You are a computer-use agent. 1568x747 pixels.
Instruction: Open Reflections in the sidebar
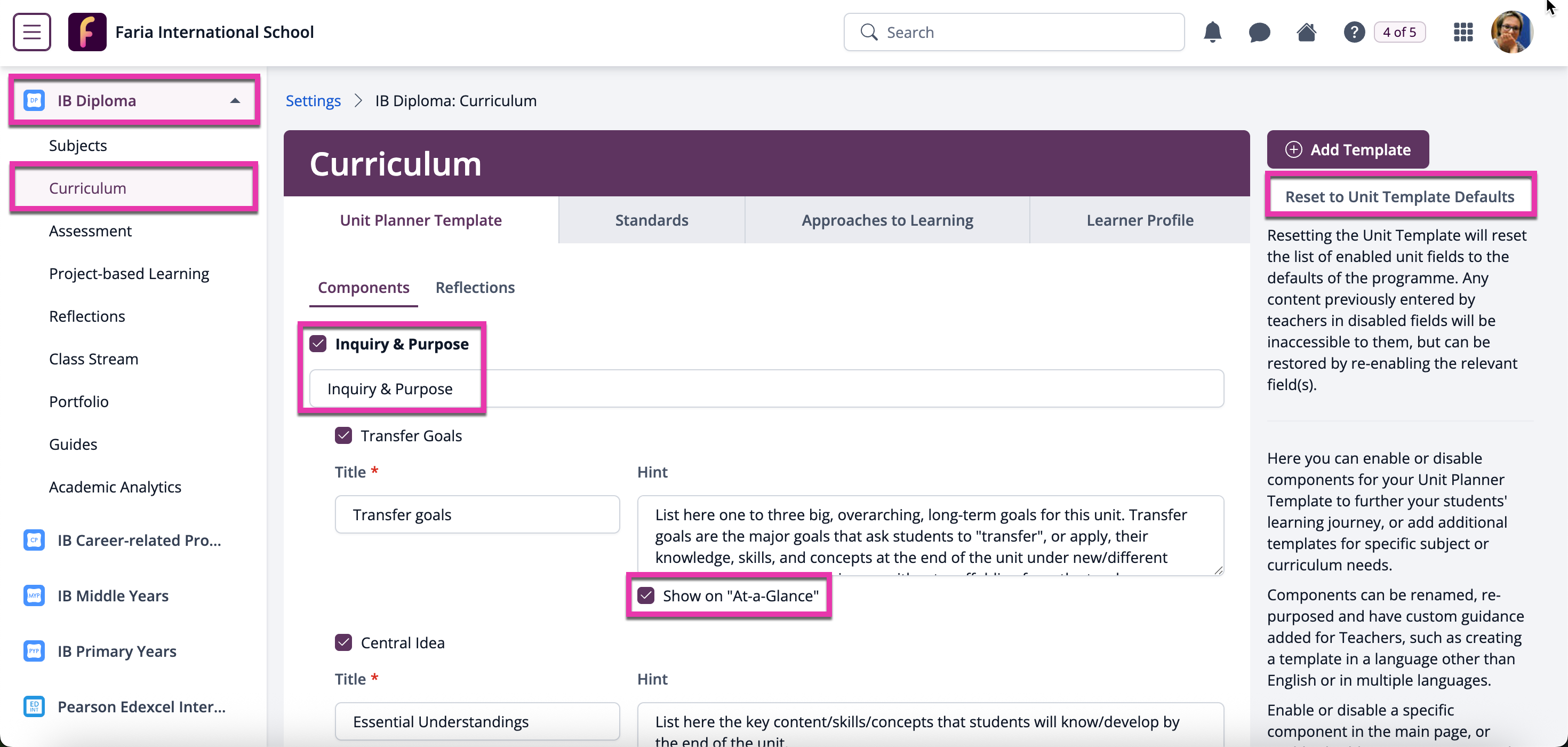[x=87, y=316]
